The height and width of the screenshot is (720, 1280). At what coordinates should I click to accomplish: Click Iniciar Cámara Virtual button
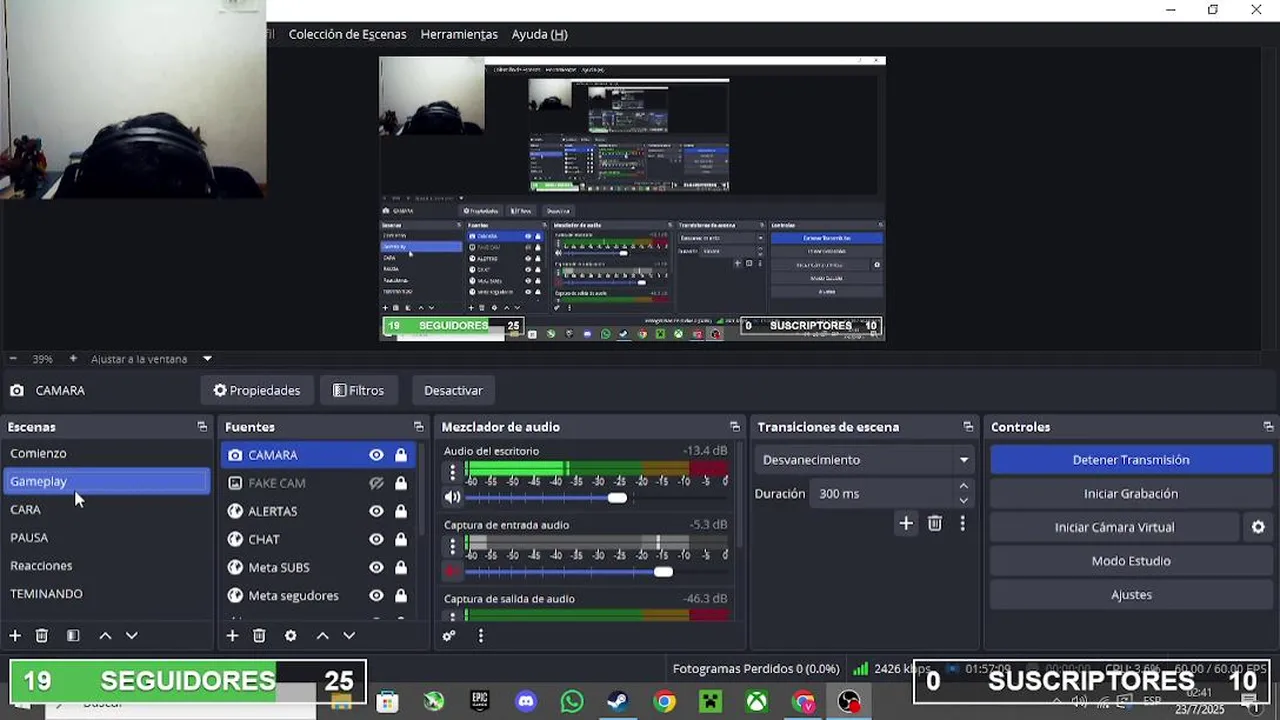pos(1115,527)
